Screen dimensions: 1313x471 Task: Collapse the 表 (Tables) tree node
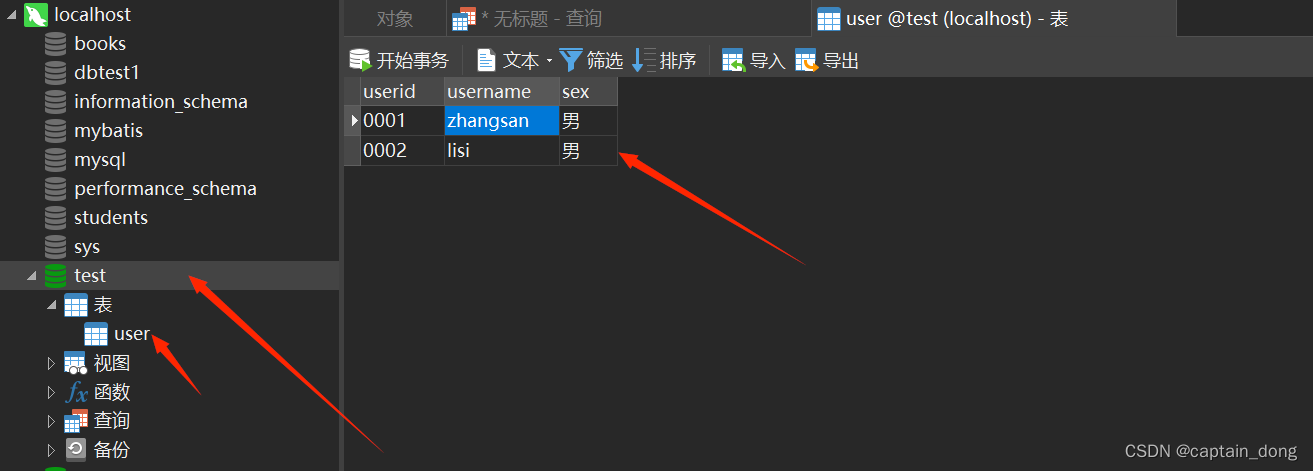pyautogui.click(x=51, y=305)
